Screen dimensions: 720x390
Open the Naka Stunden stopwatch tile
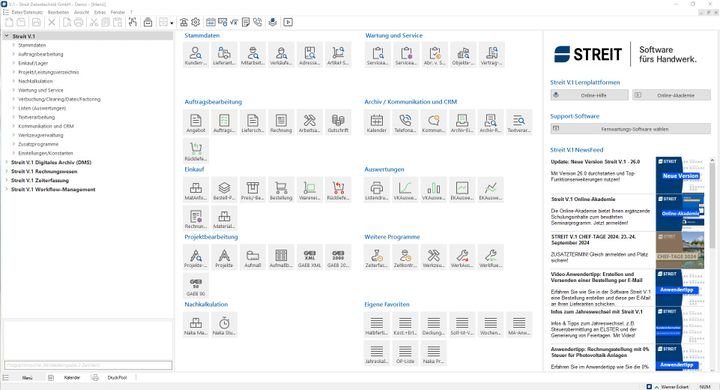tap(224, 325)
